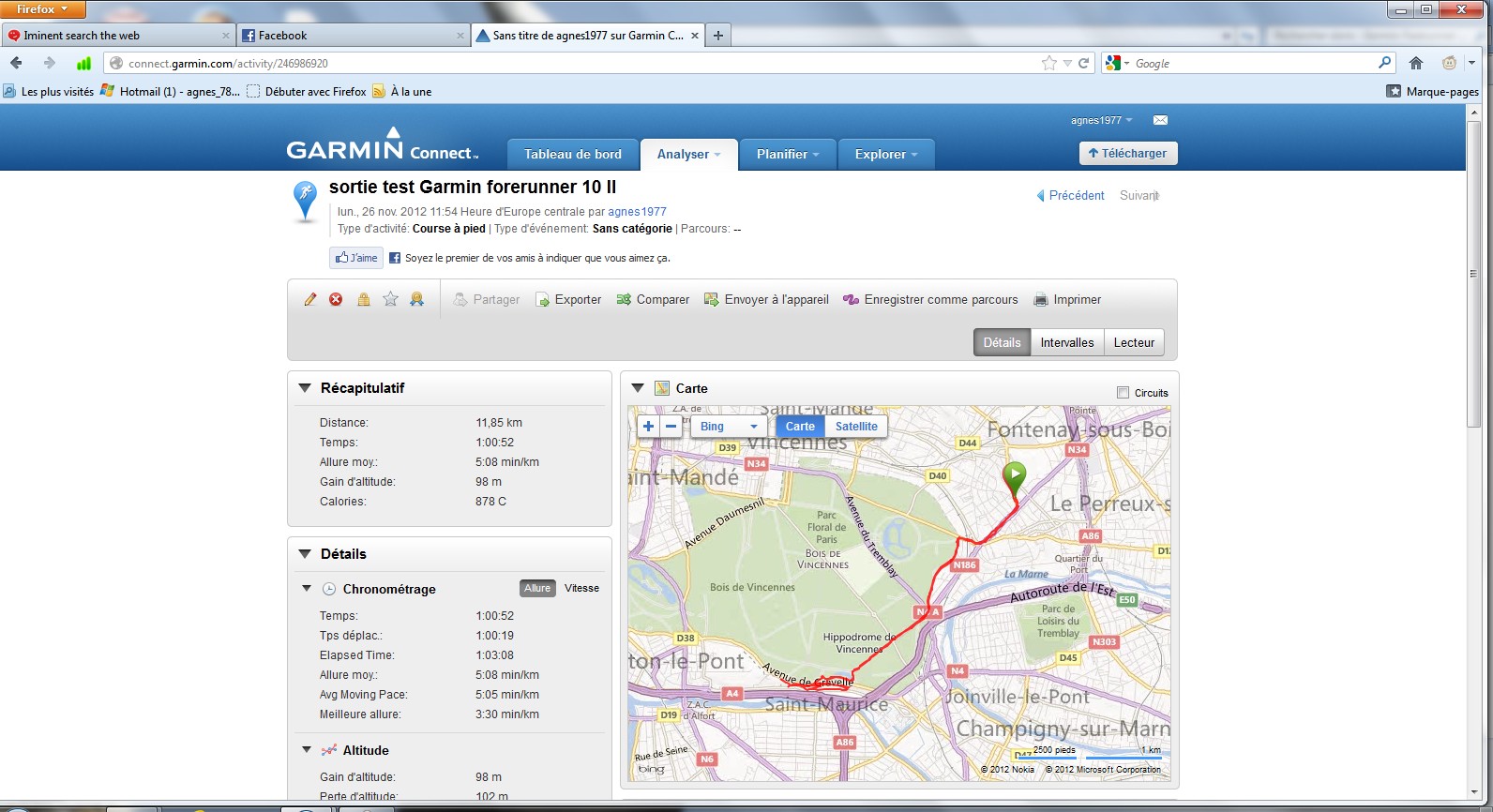Collapse the Carte panel
Image resolution: width=1493 pixels, height=812 pixels.
[x=639, y=387]
